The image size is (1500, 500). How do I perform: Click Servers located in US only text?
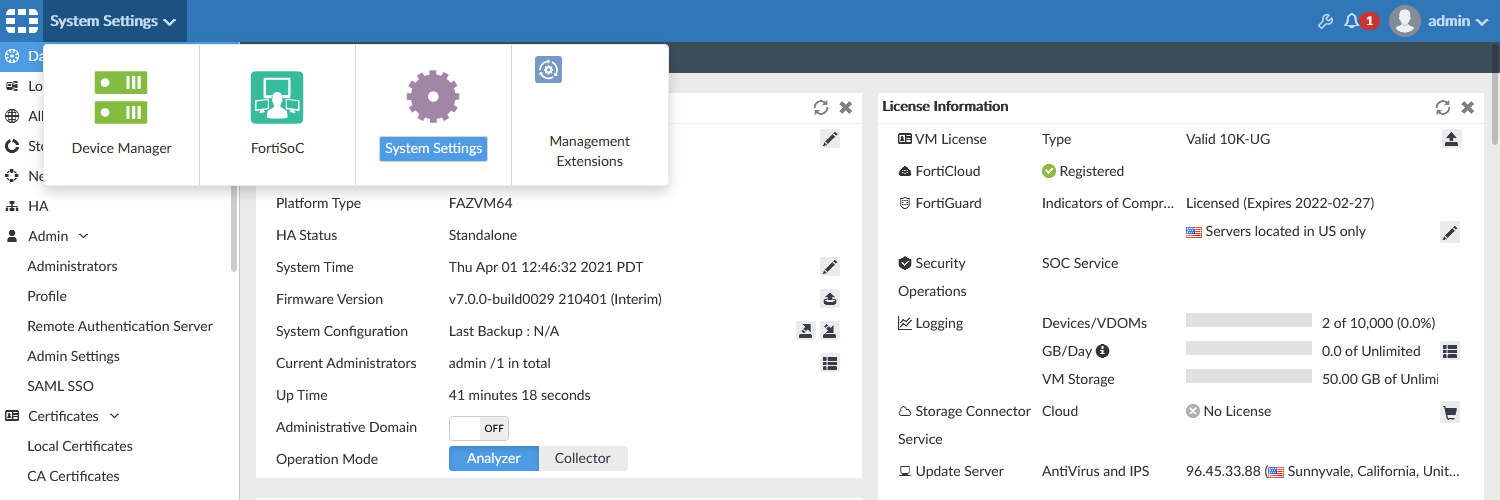[1285, 231]
